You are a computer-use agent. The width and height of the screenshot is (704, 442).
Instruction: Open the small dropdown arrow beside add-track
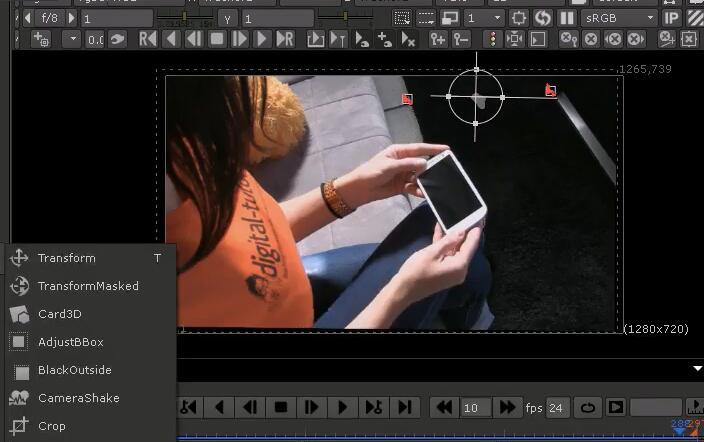point(73,40)
